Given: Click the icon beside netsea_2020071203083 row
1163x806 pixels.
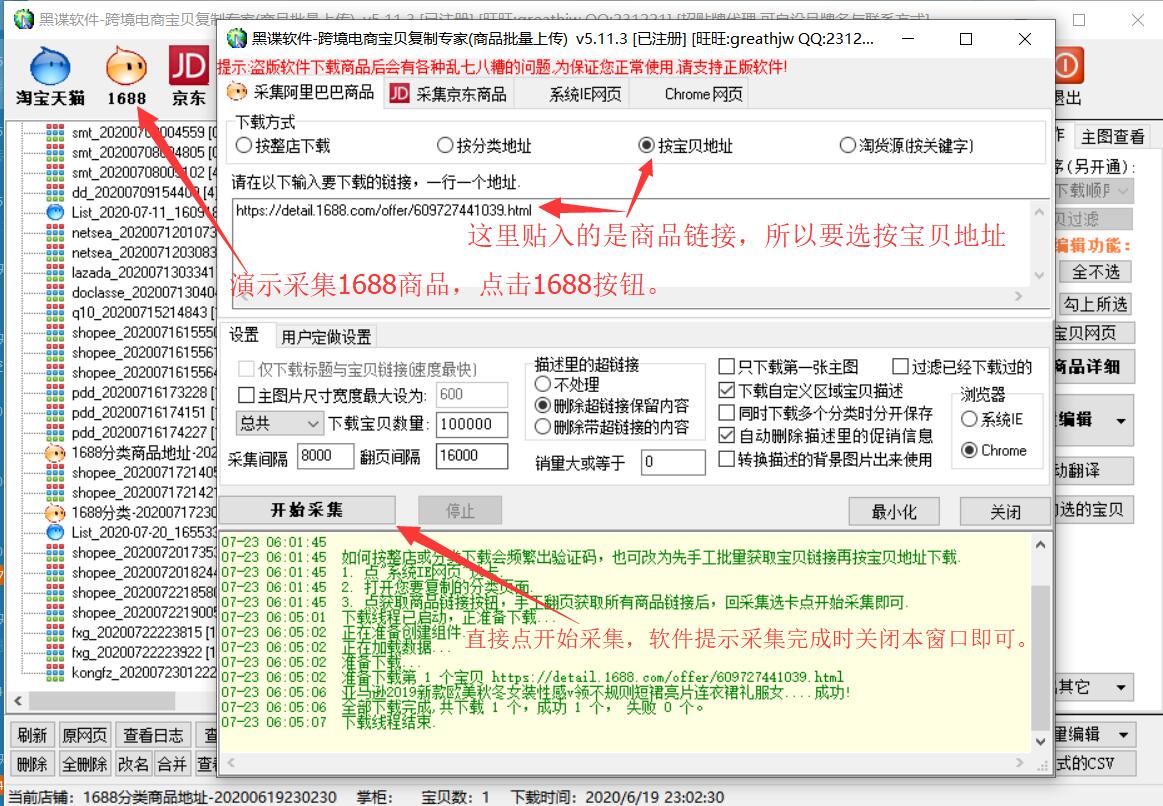Looking at the screenshot, I should click(55, 252).
